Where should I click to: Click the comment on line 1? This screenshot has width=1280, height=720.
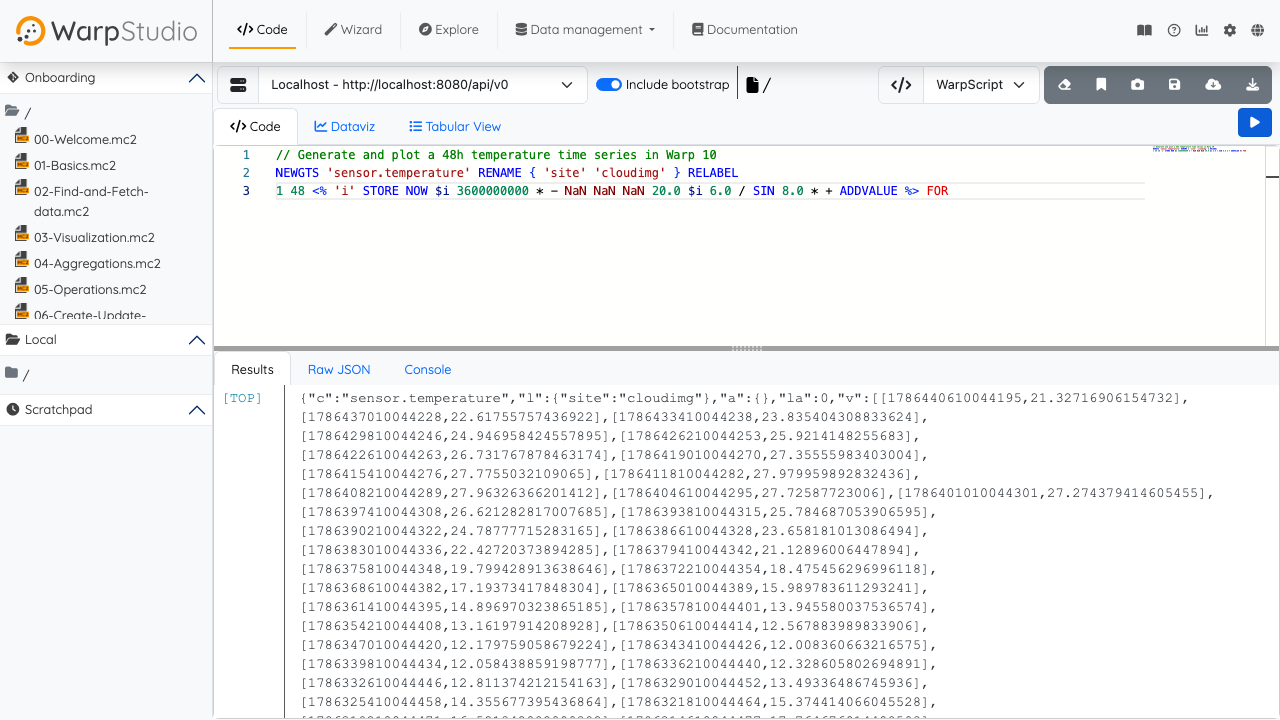pos(496,155)
